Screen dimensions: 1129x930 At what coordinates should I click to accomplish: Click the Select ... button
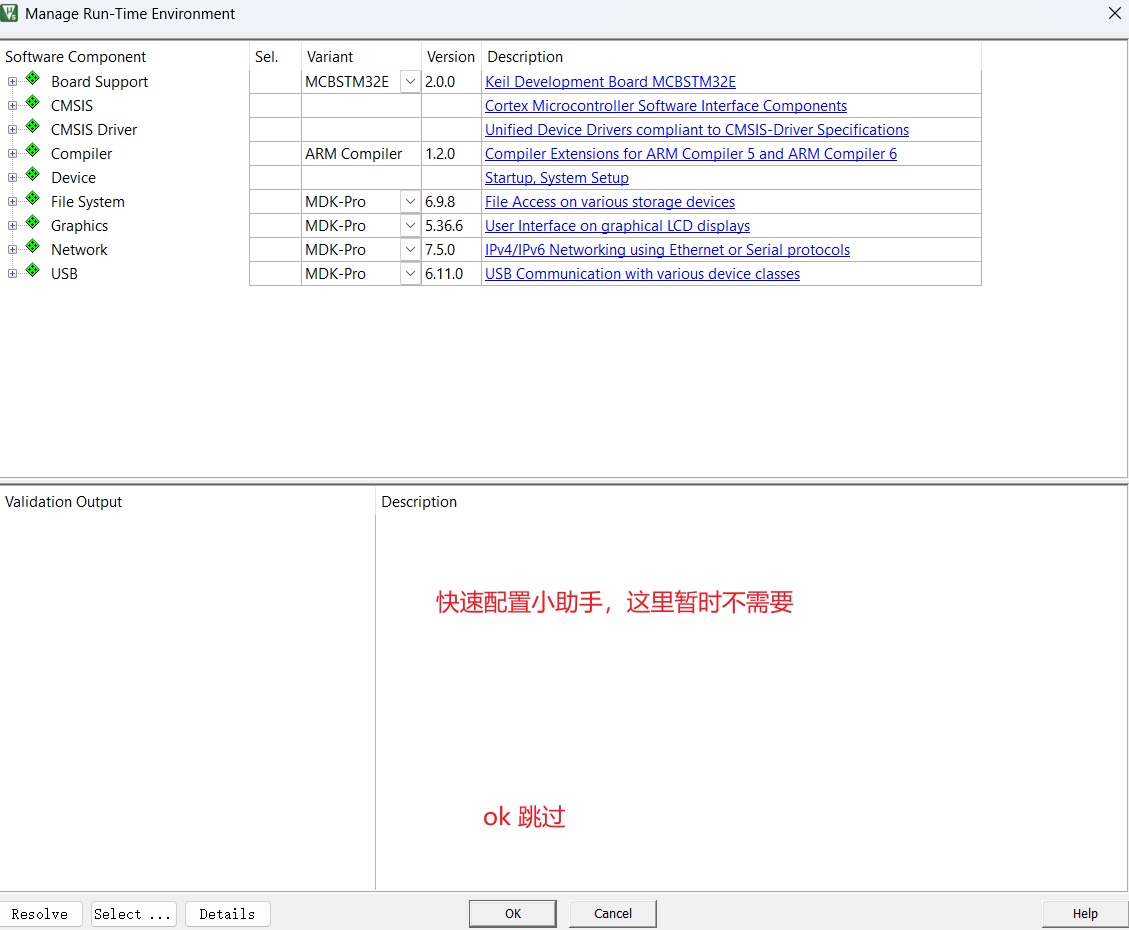point(133,914)
